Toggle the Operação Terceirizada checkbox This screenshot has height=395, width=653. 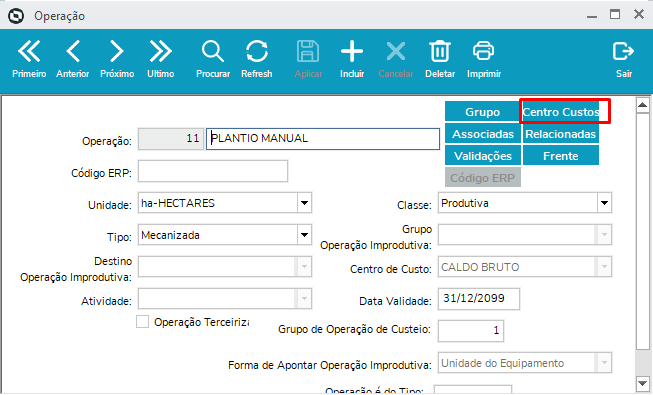click(x=142, y=322)
